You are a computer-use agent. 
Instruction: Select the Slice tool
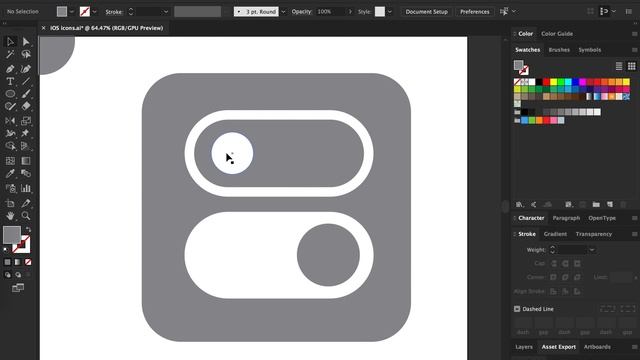pyautogui.click(x=26, y=203)
